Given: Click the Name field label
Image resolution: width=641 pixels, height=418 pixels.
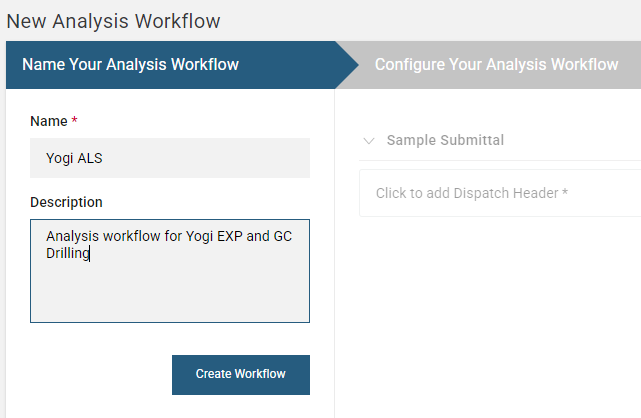Looking at the screenshot, I should (x=48, y=121).
